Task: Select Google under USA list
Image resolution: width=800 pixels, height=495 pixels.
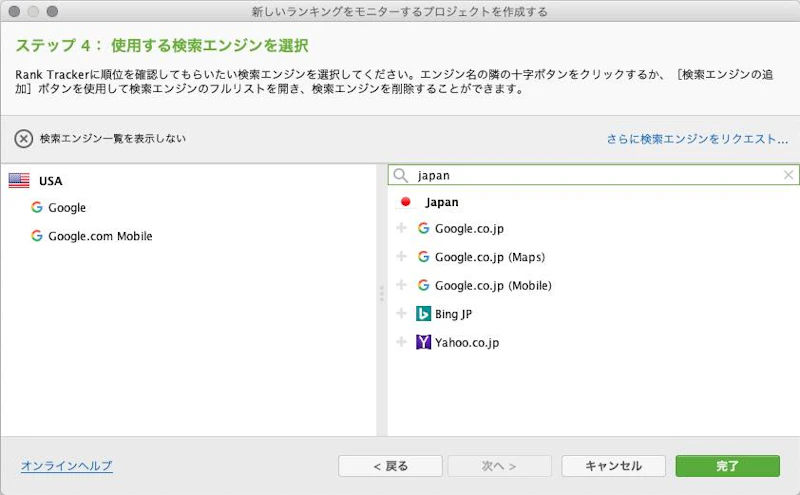Action: [x=67, y=208]
